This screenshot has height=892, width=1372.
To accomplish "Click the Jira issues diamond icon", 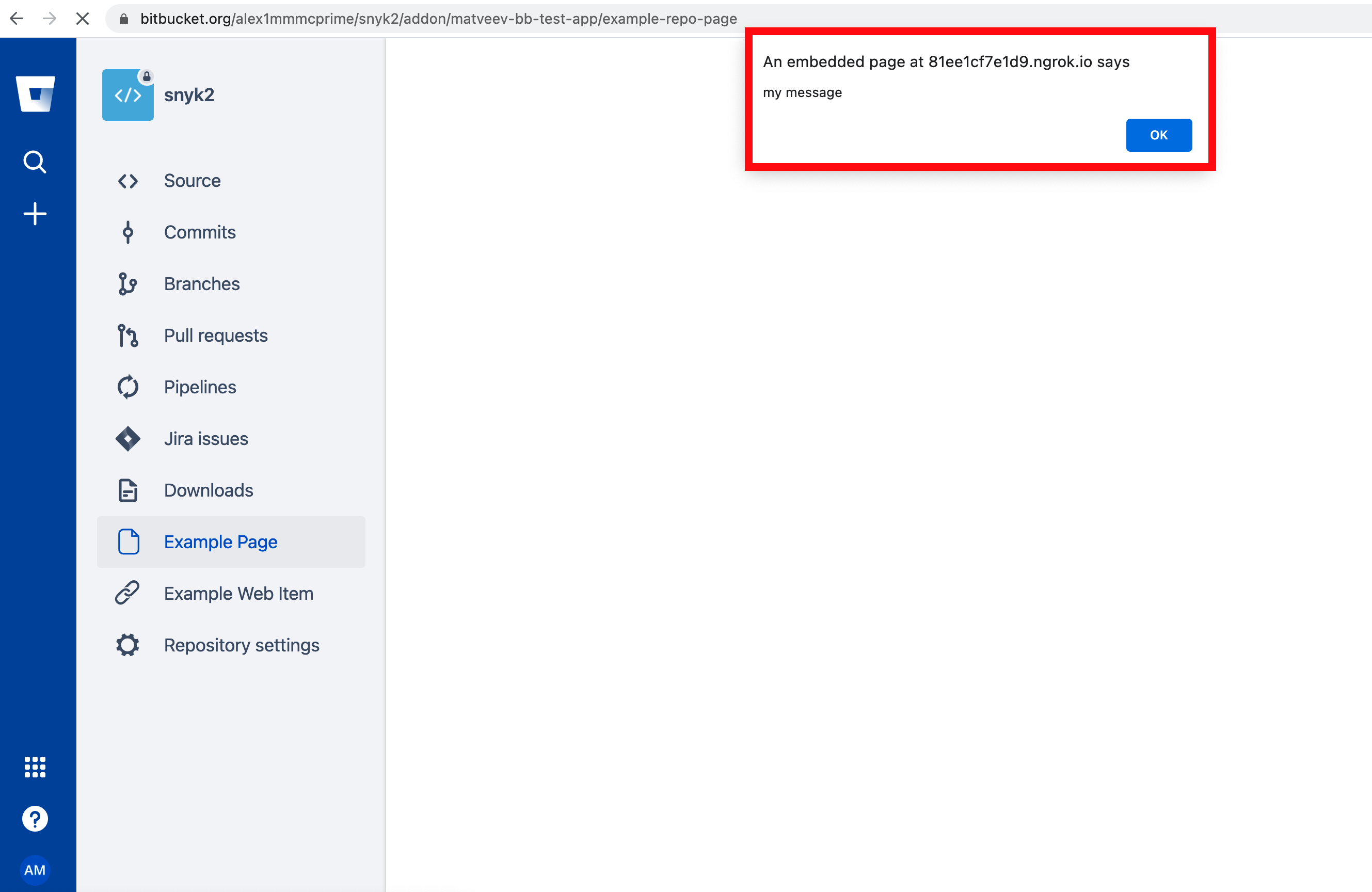I will coord(128,439).
